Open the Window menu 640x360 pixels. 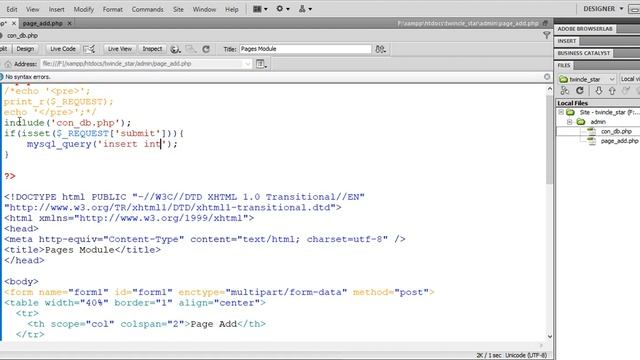coord(204,9)
